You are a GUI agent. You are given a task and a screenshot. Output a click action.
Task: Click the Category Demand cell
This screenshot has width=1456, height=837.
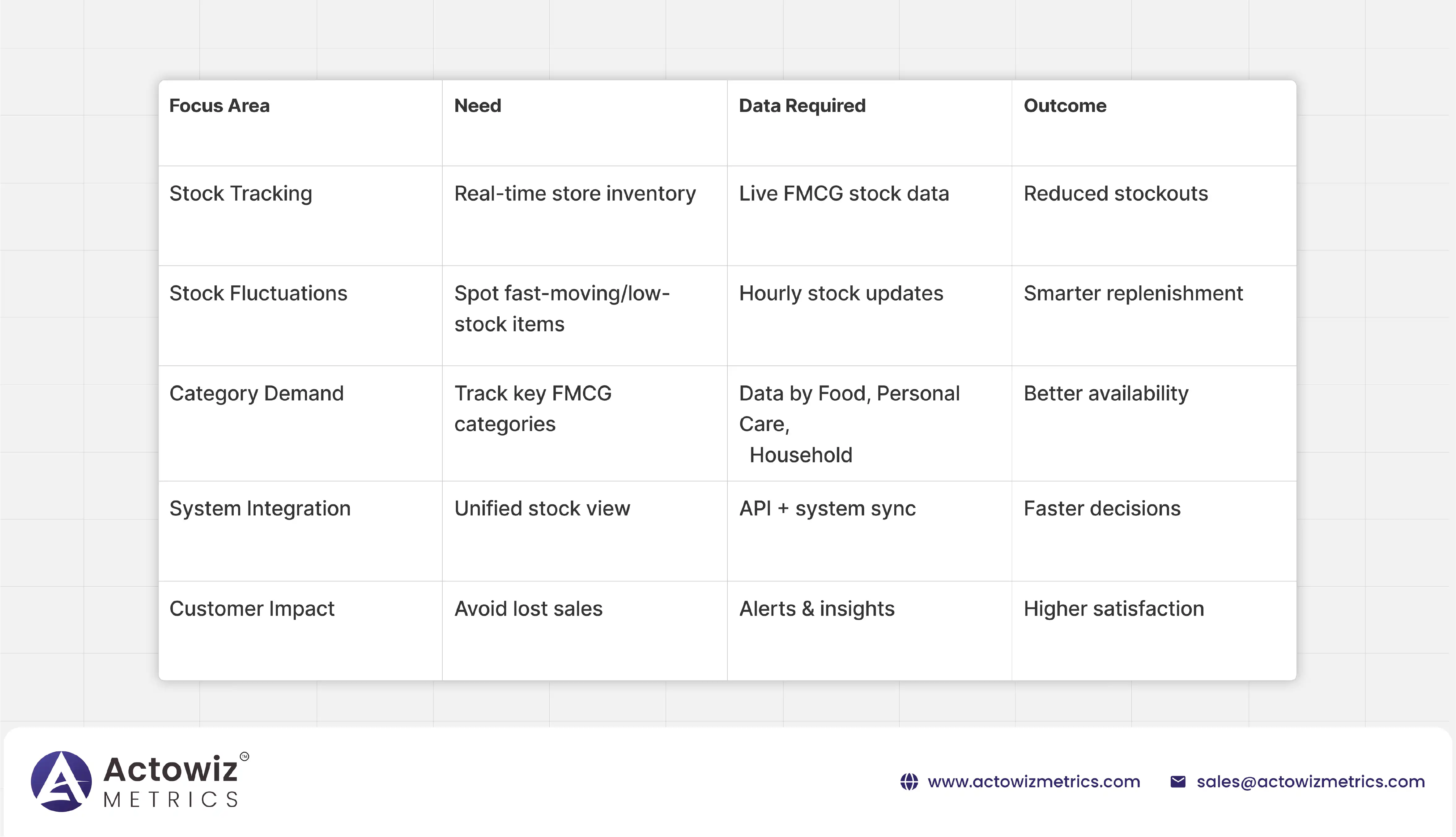pos(256,394)
